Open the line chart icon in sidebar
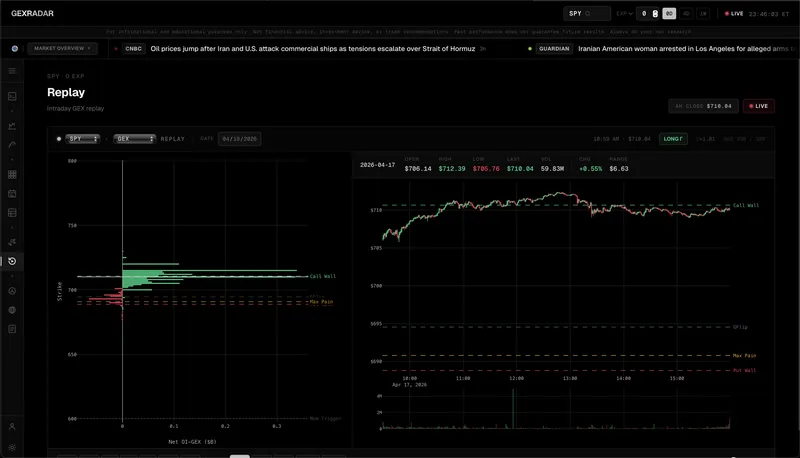Viewport: 800px width, 458px height. 12,126
